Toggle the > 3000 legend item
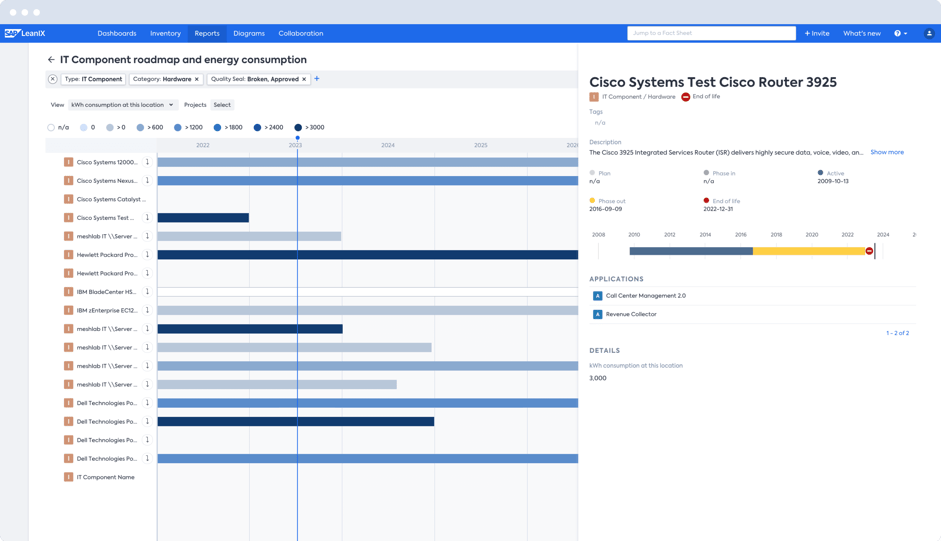Image resolution: width=941 pixels, height=541 pixels. [298, 128]
